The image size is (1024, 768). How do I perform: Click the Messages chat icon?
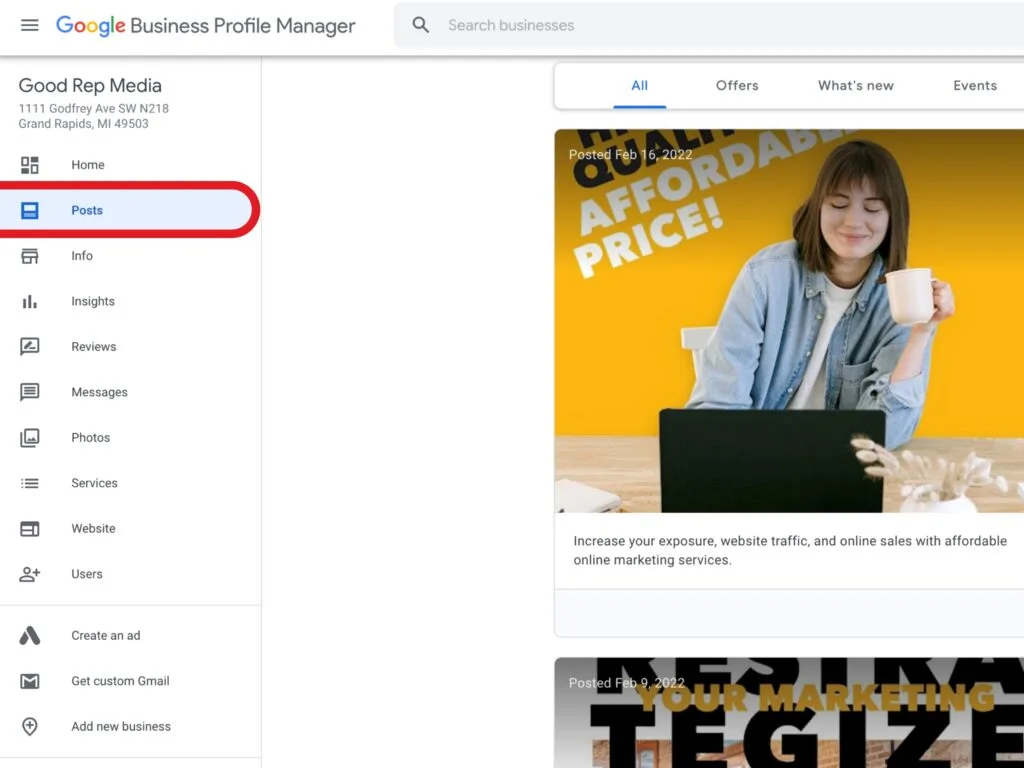29,392
